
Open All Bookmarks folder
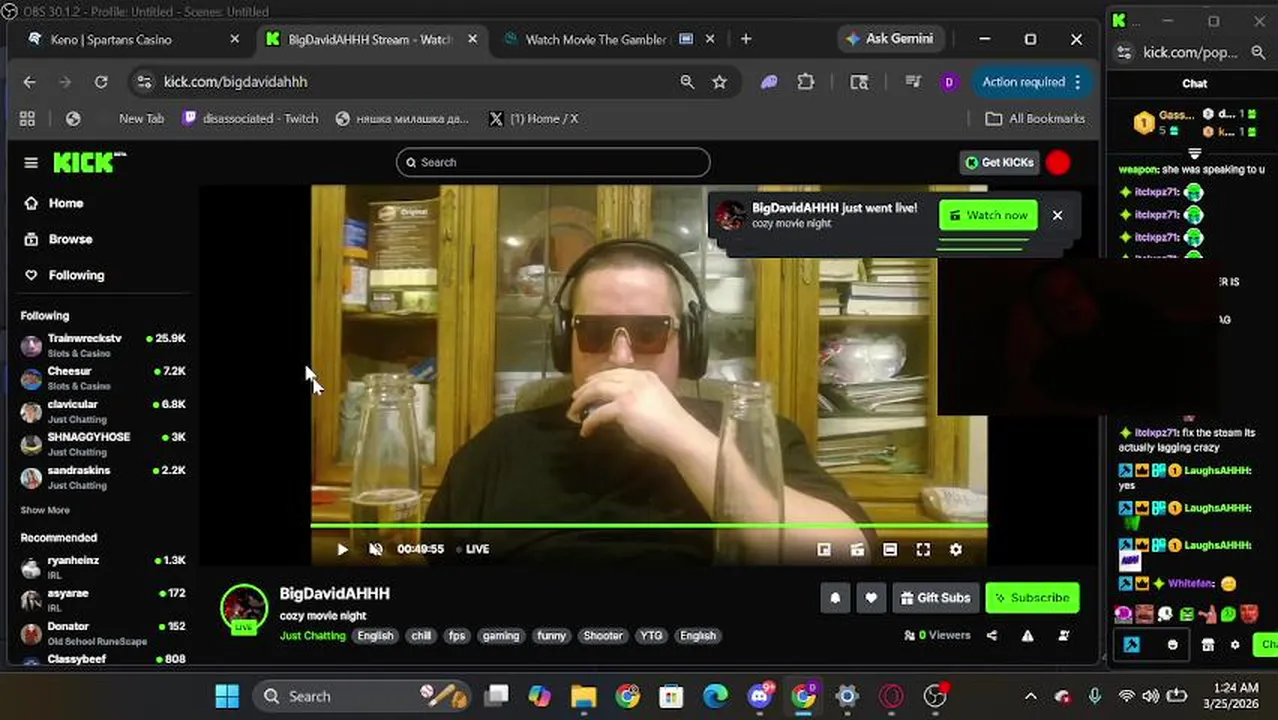pyautogui.click(x=1035, y=118)
